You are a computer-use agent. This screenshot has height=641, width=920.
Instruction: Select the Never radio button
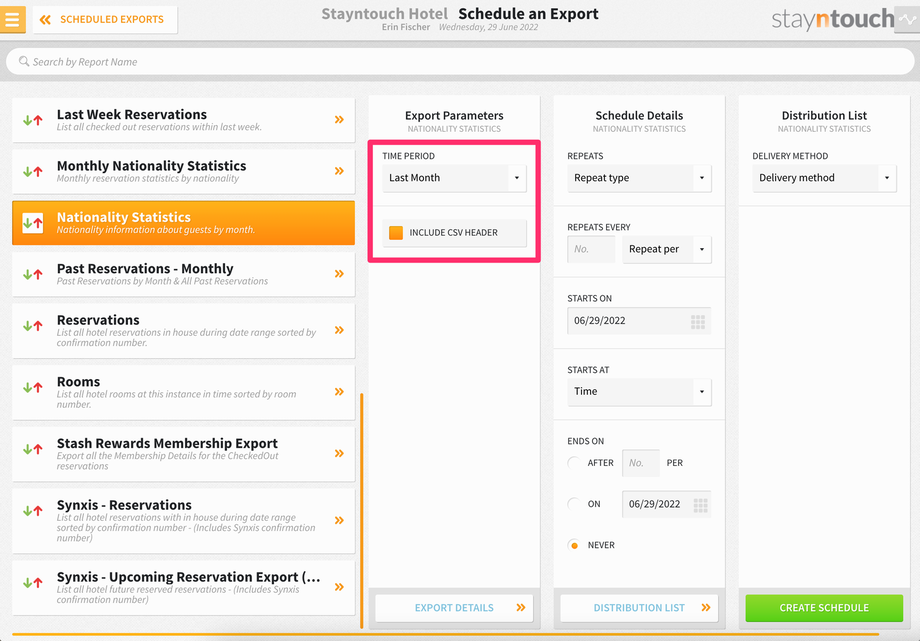coord(574,545)
